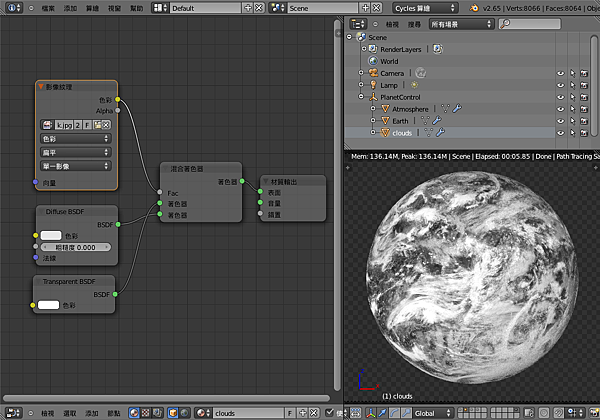Select the texture nodes tree type icon
Viewport: 600px width, 420px height.
tap(145, 413)
